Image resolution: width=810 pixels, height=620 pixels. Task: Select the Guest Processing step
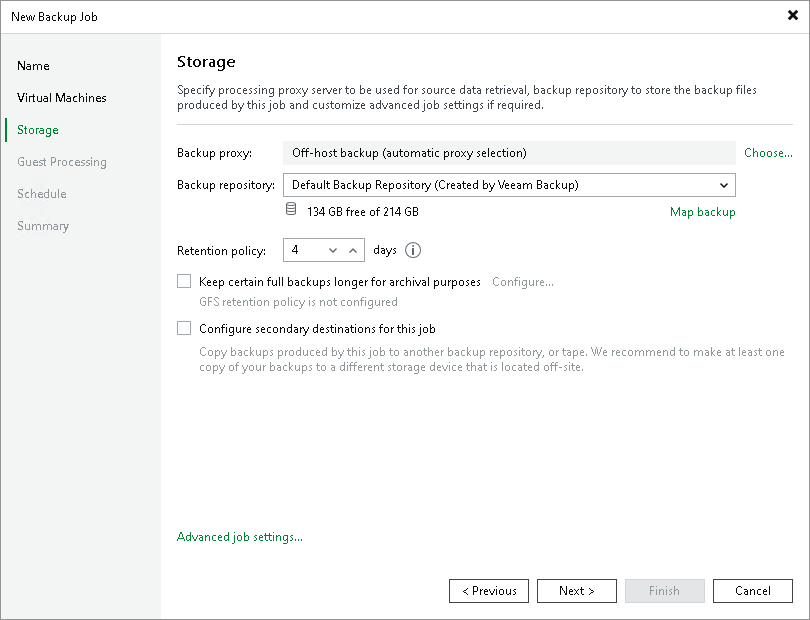[62, 161]
